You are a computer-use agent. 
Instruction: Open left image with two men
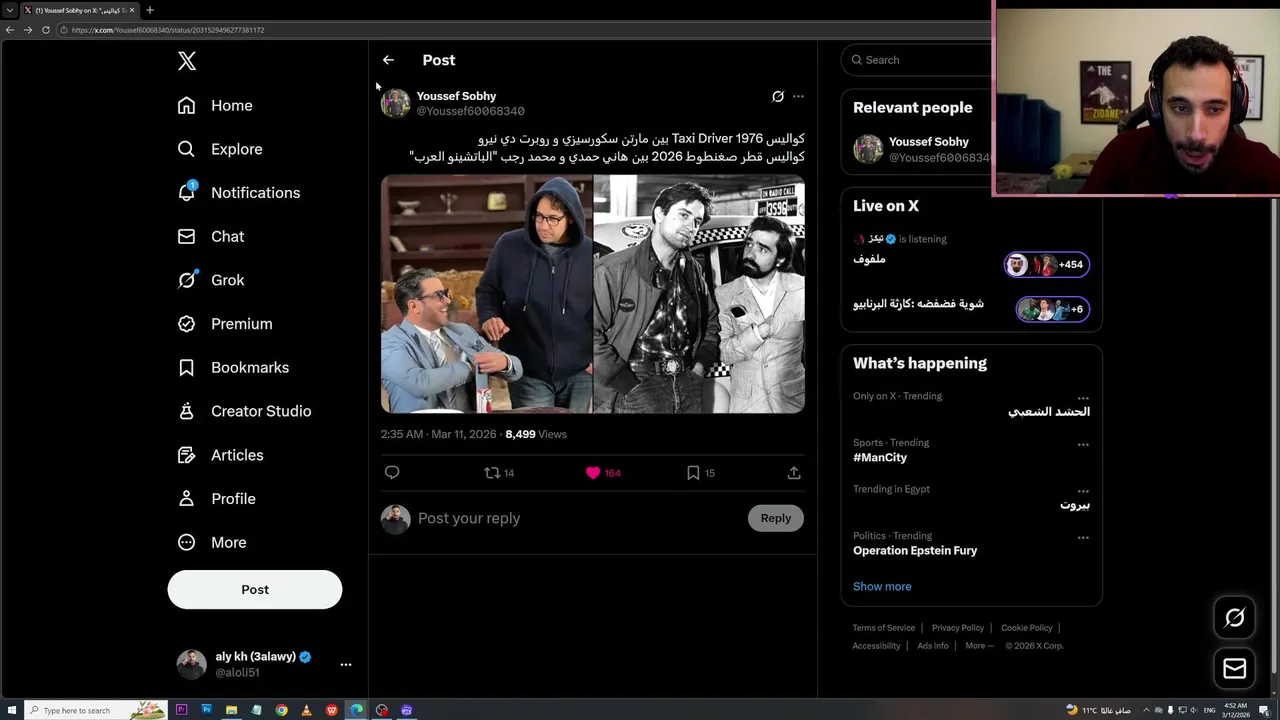pyautogui.click(x=486, y=294)
